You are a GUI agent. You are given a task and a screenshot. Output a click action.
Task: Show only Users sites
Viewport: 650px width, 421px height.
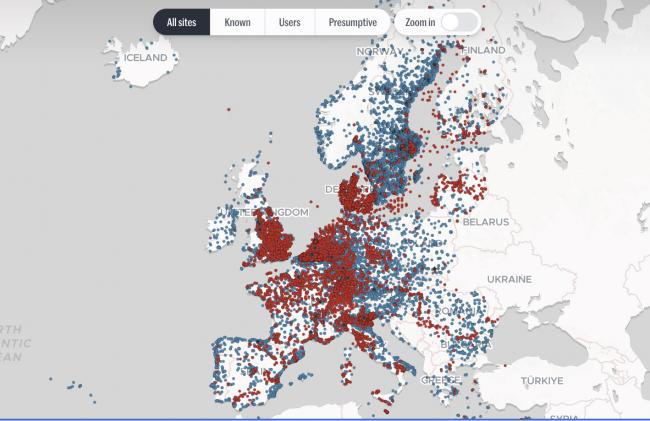[290, 21]
